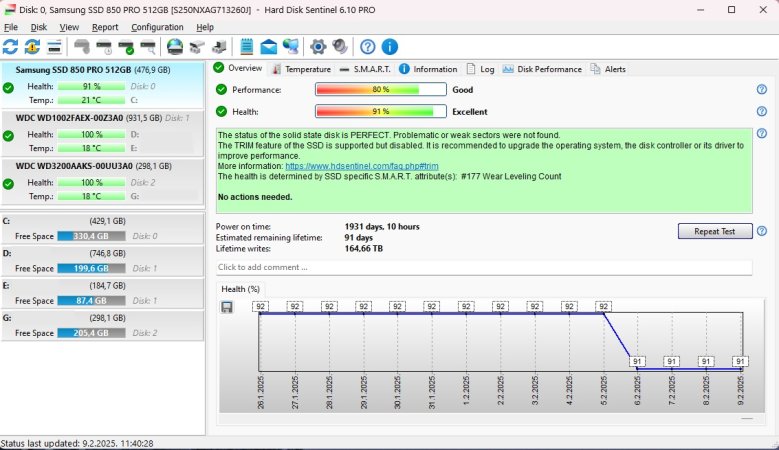Click the gray hard disk toolbar icon

(x=82, y=47)
